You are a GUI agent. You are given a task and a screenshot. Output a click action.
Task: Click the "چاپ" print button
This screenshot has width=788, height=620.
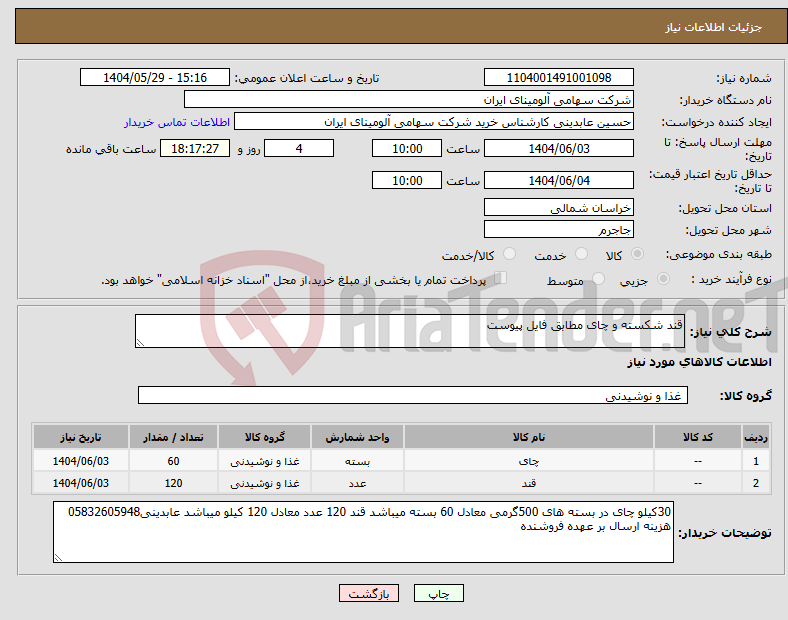(x=439, y=593)
